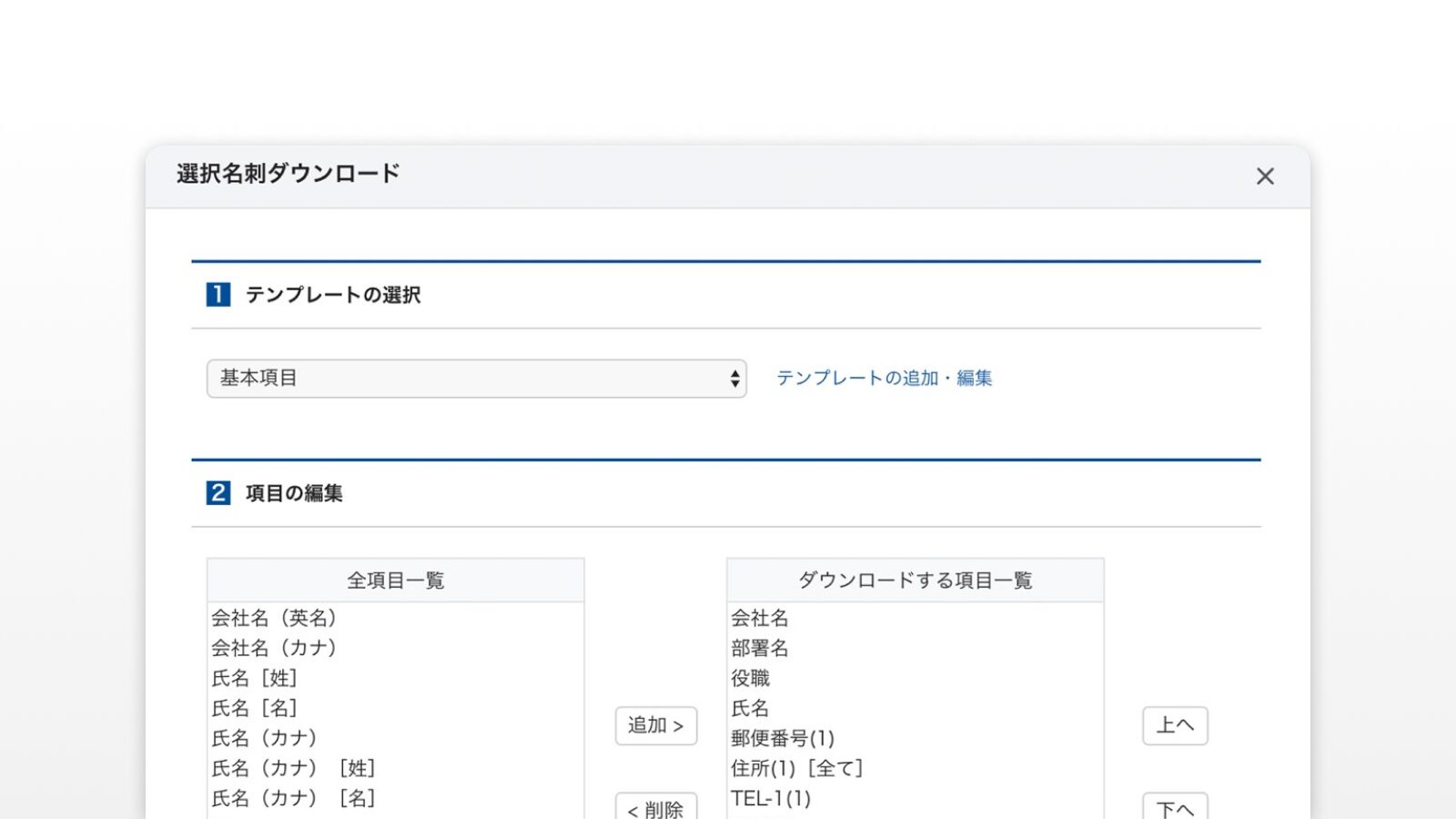Select TEL-1(1) in download list
1456x819 pixels.
pyautogui.click(x=915, y=798)
